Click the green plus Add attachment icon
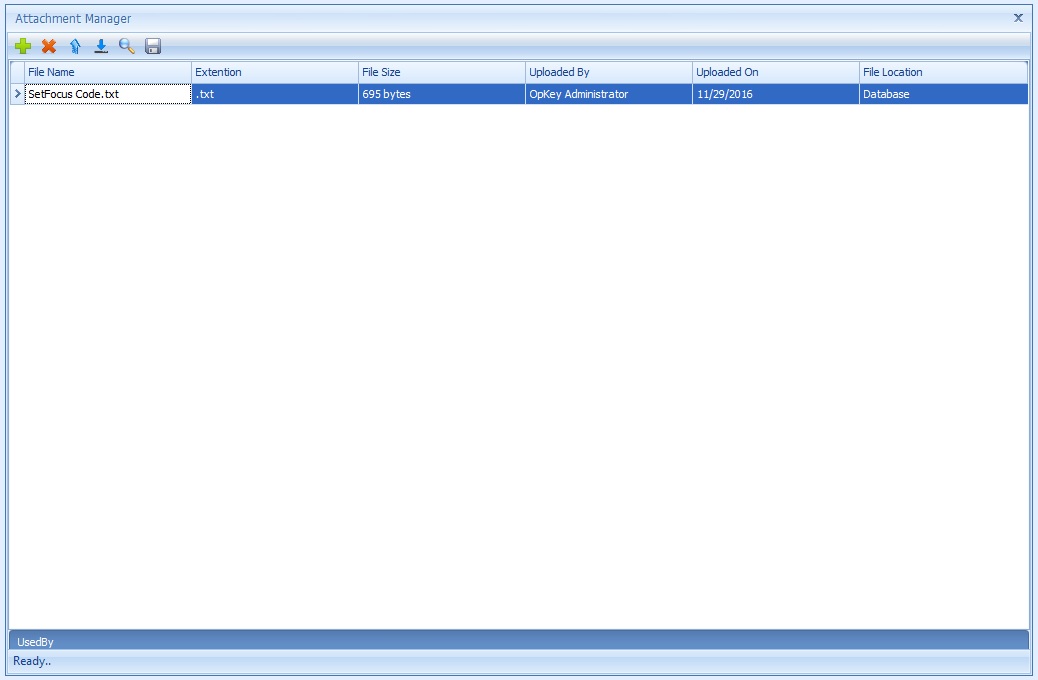 click(23, 46)
